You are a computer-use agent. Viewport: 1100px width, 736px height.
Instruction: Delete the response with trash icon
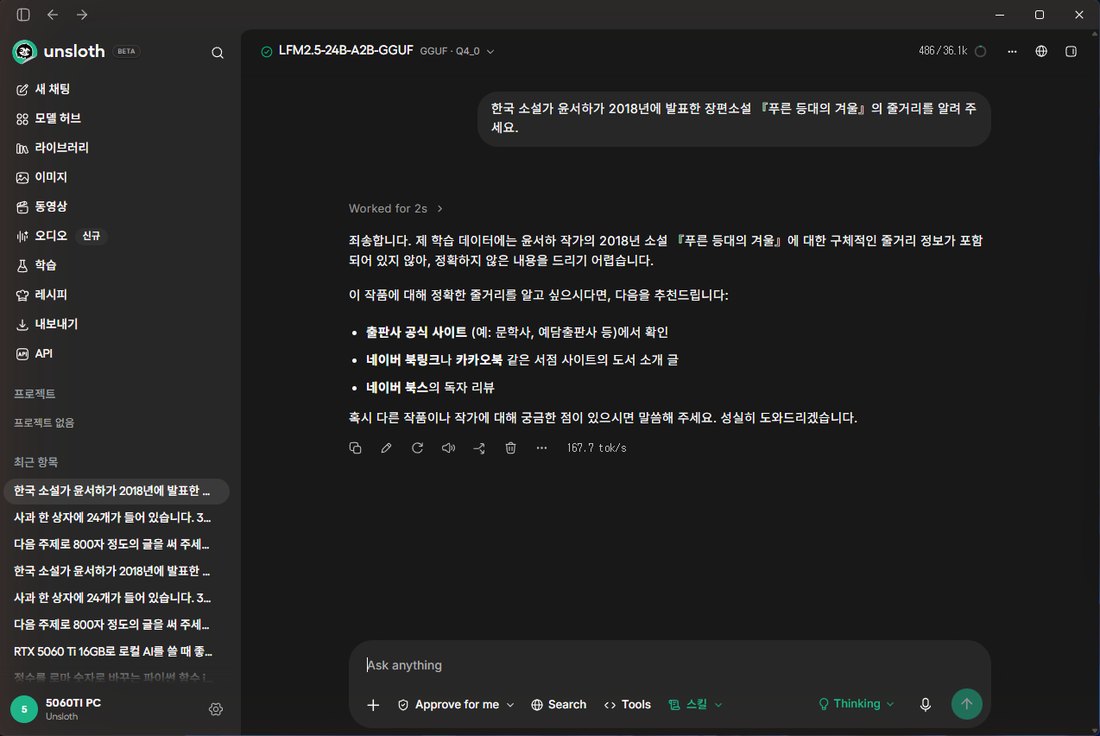(x=511, y=448)
